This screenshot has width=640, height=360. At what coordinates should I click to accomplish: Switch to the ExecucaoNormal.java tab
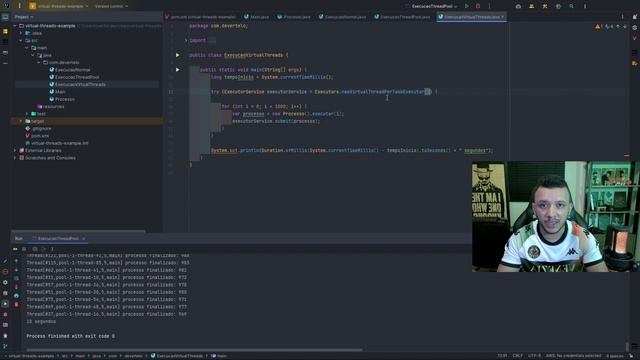[342, 17]
